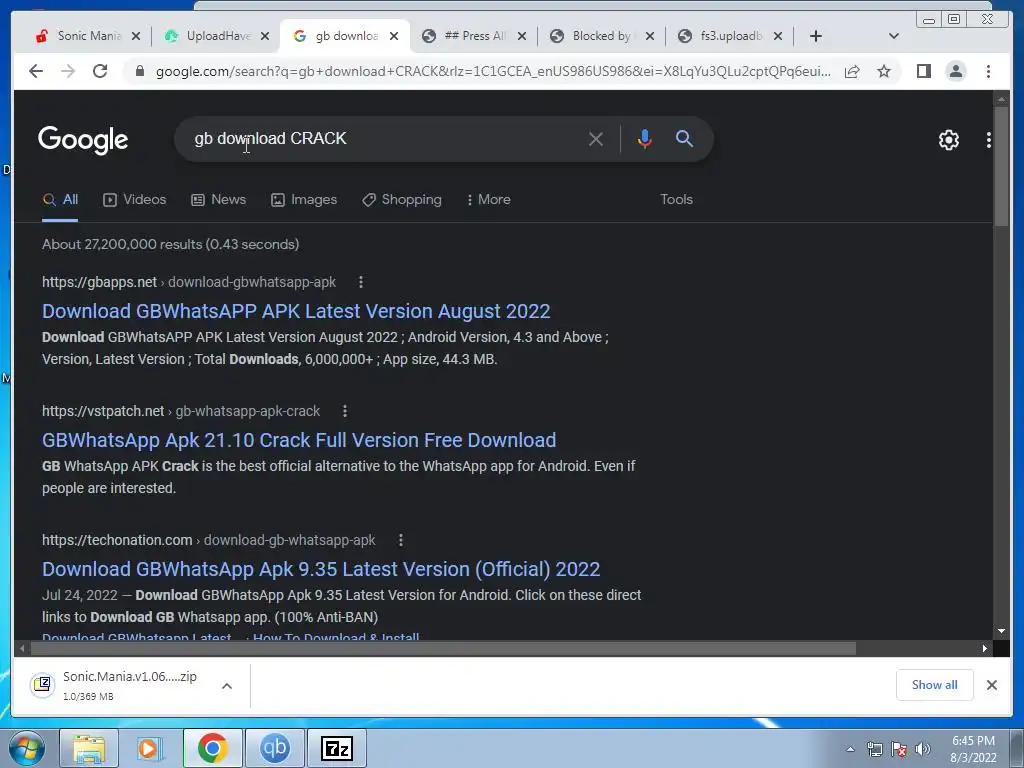Open a new browser tab
The width and height of the screenshot is (1024, 768).
point(816,37)
